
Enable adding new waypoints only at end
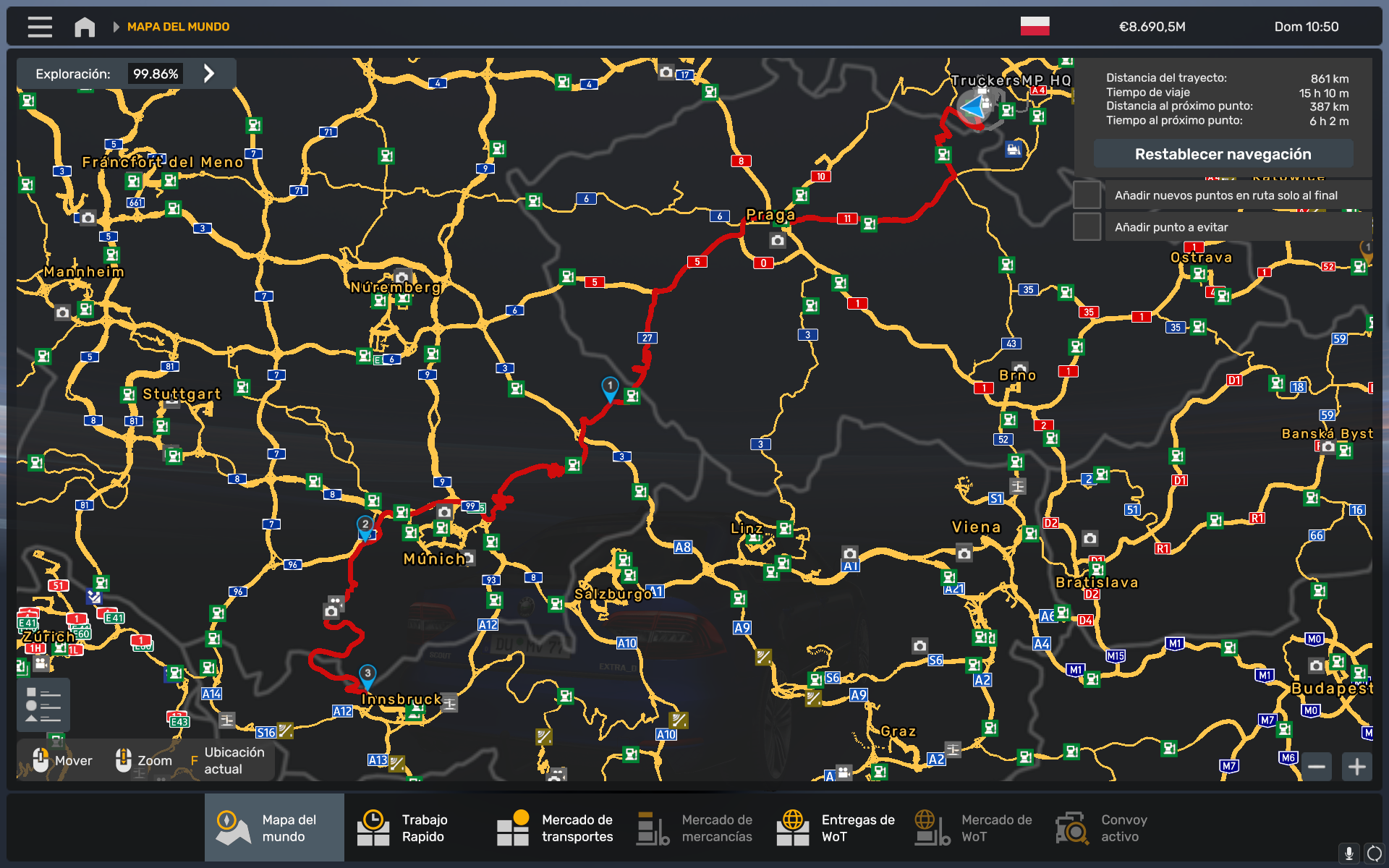coord(1087,195)
